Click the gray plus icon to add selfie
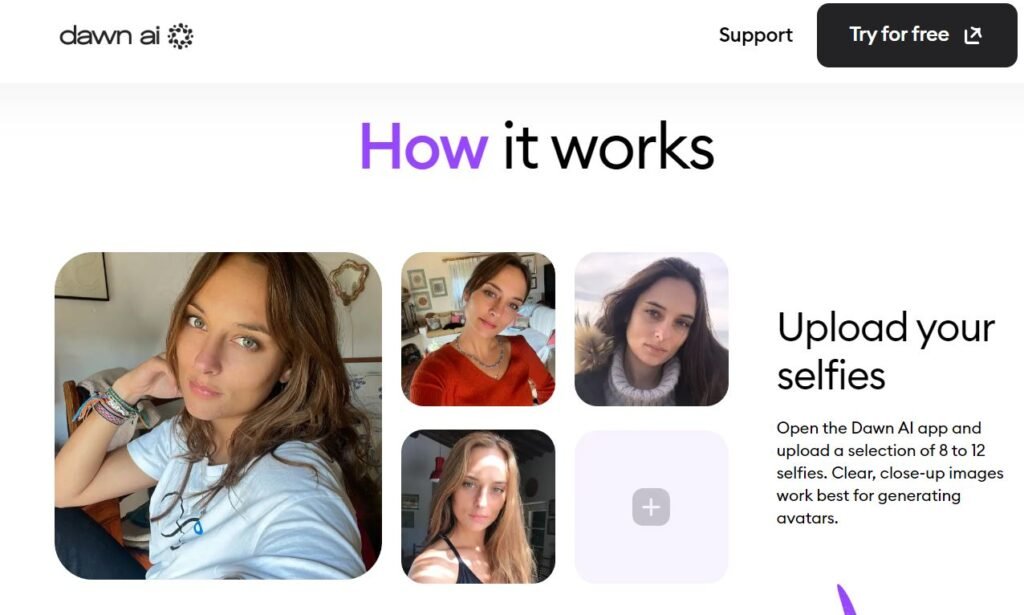1024x615 pixels. tap(651, 507)
